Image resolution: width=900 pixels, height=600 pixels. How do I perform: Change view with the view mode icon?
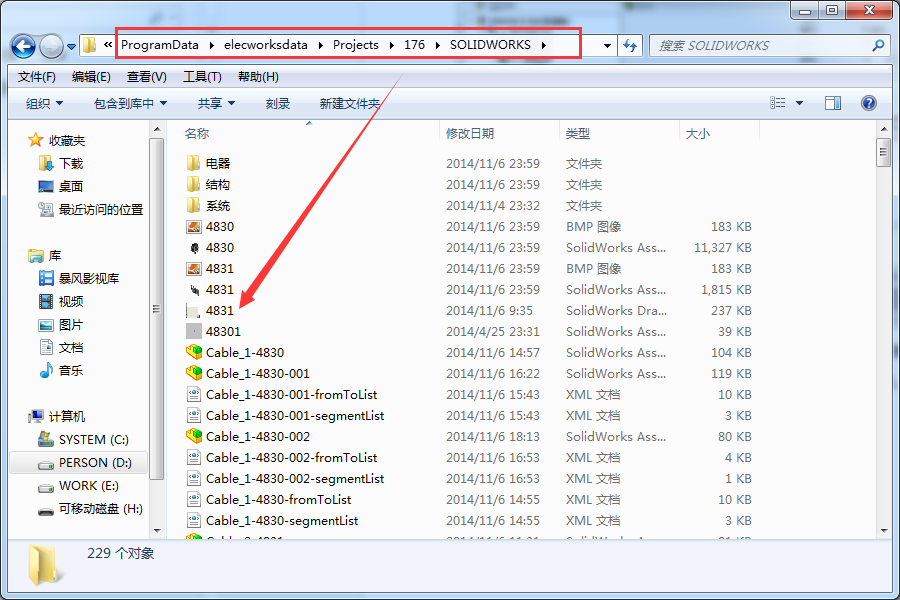778,103
